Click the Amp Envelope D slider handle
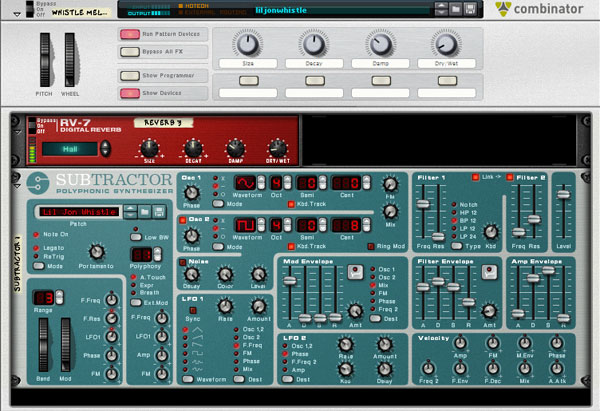Viewport: 600px width, 411px height. click(x=533, y=278)
